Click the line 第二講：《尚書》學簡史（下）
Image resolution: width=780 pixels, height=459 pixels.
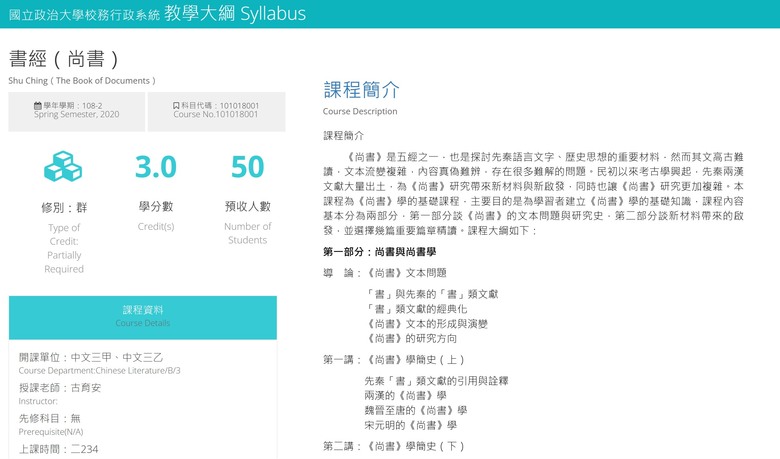tap(394, 446)
